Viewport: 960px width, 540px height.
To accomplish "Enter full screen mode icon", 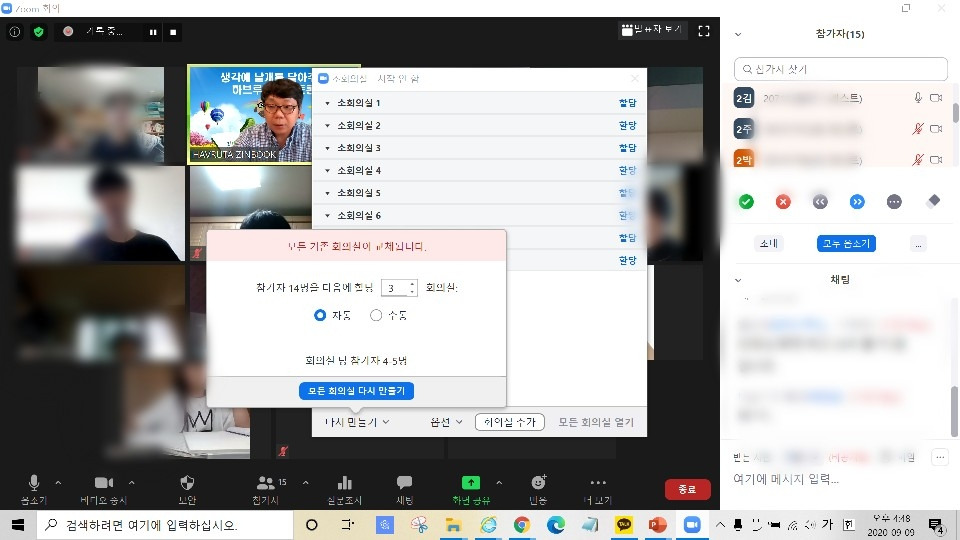I will 704,31.
